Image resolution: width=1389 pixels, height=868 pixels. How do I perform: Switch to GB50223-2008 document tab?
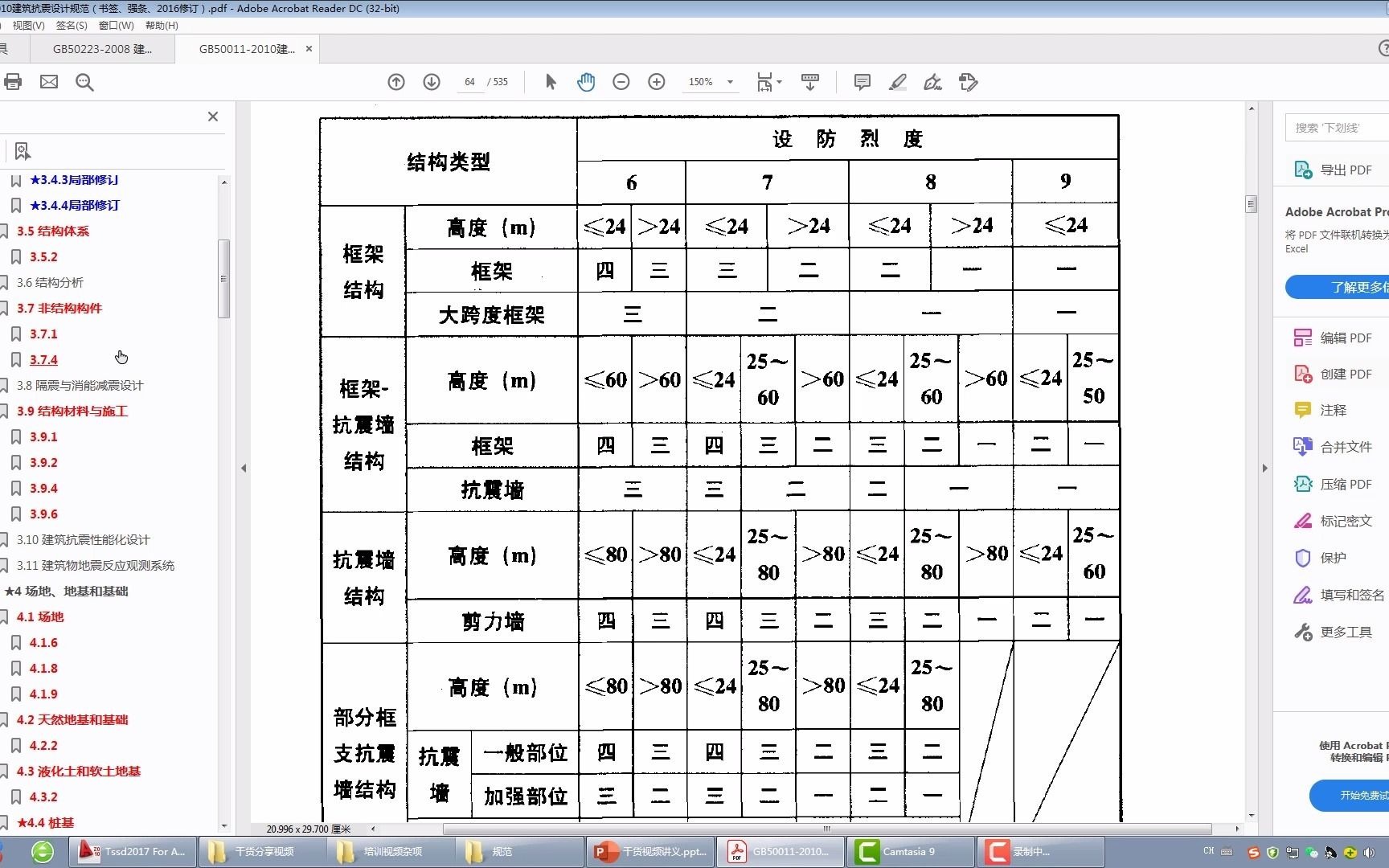(102, 49)
